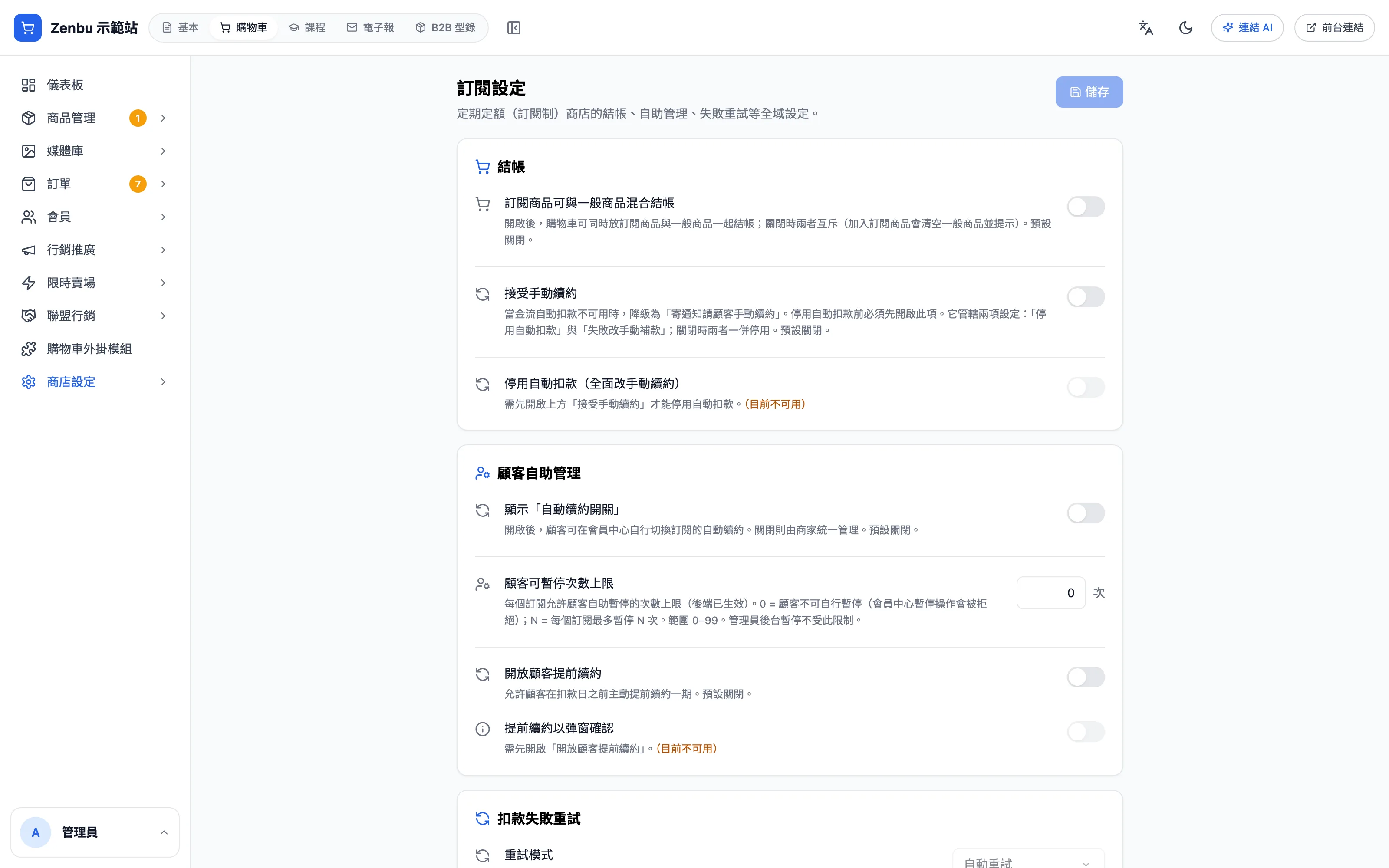The width and height of the screenshot is (1389, 868).
Task: Expand the 商店設定 chevron
Action: coord(163,382)
